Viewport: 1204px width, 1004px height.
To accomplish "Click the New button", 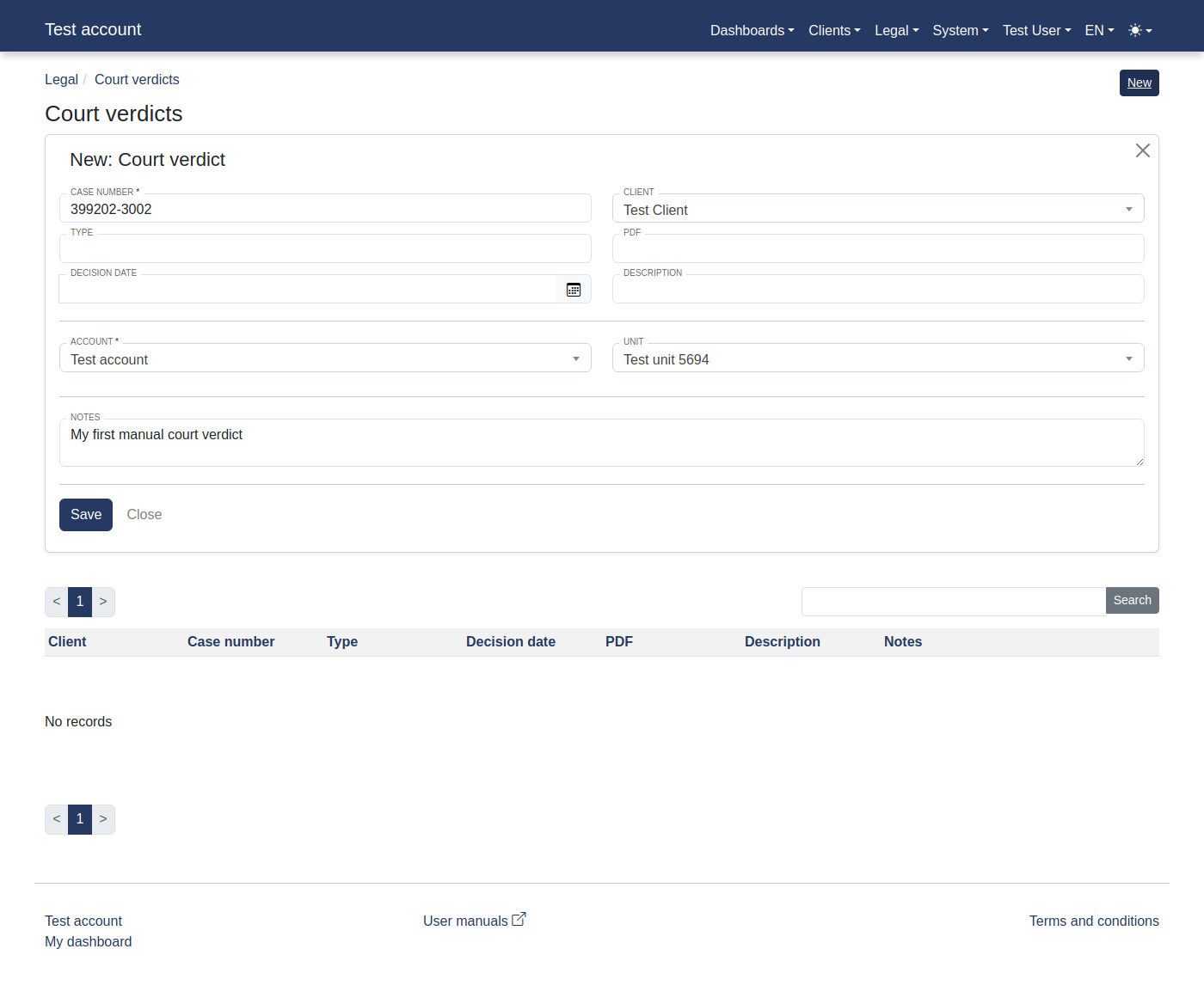I will (1139, 83).
